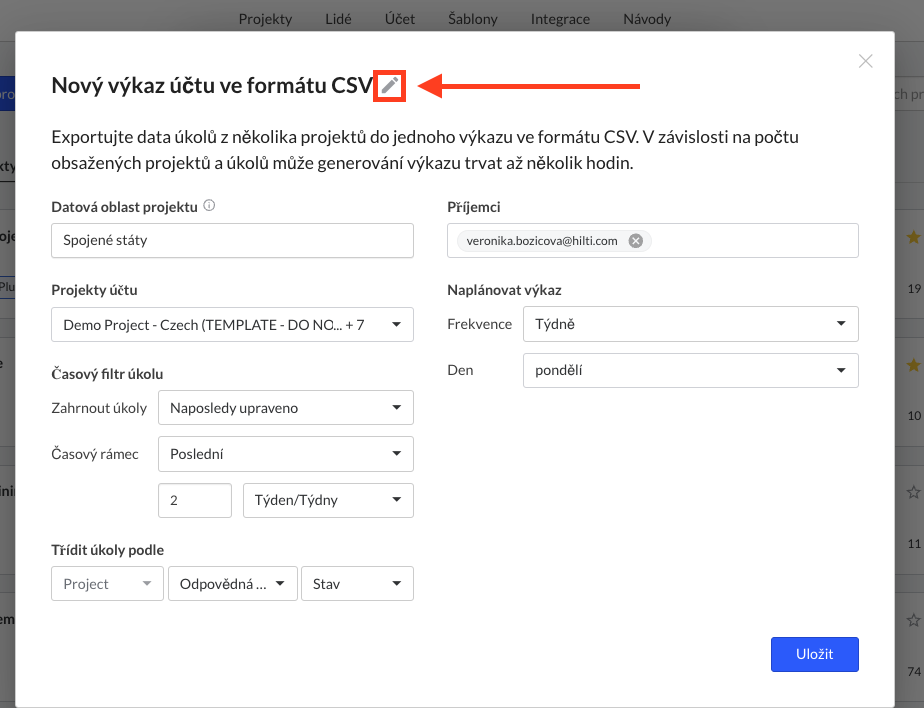Expand Frekvence dropdown showing Týdně
Viewport: 924px width, 708px height.
pyautogui.click(x=691, y=324)
